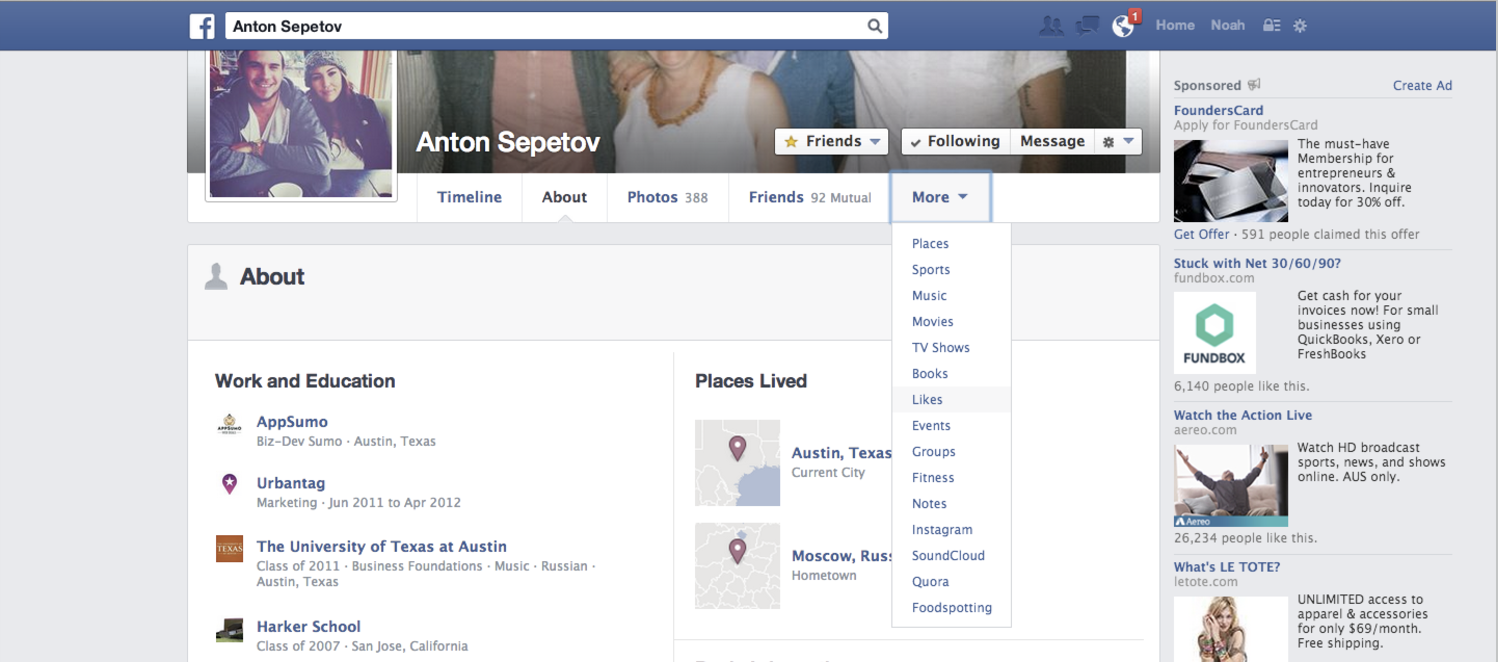Image resolution: width=1498 pixels, height=662 pixels.
Task: Select Instagram from More menu
Action: point(951,530)
